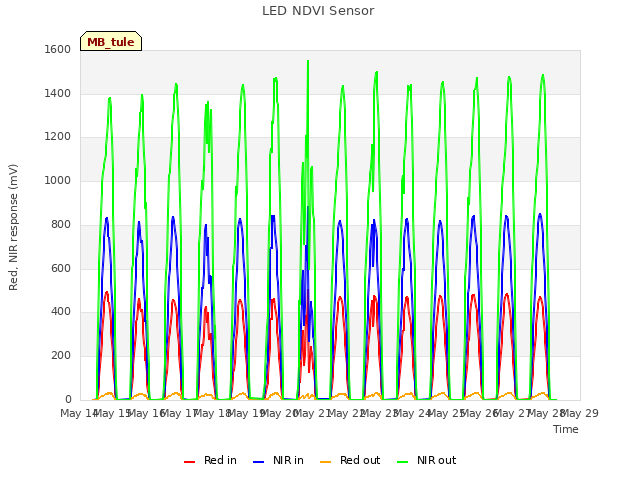The height and width of the screenshot is (480, 640).
Task: Click the orange swatch beside Red out
Action: point(325,462)
